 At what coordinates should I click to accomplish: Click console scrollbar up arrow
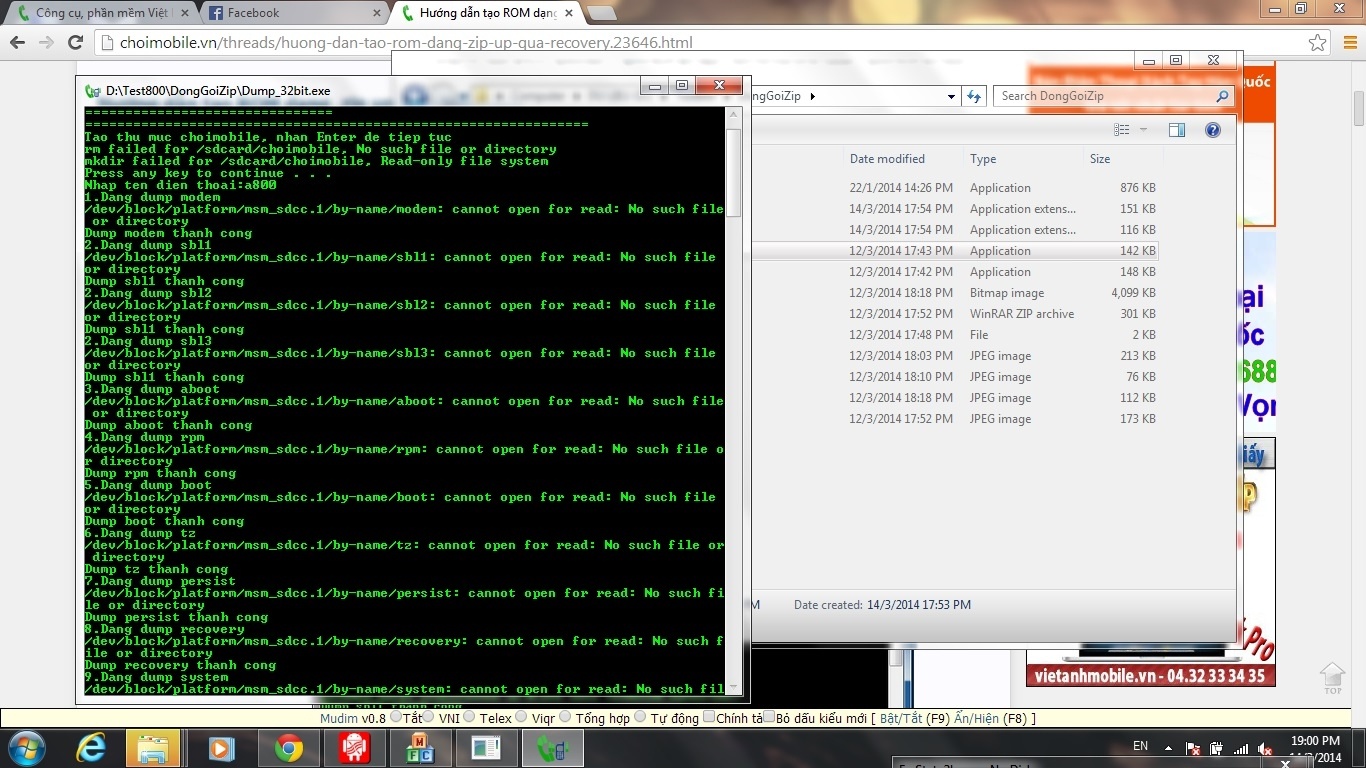click(x=734, y=115)
